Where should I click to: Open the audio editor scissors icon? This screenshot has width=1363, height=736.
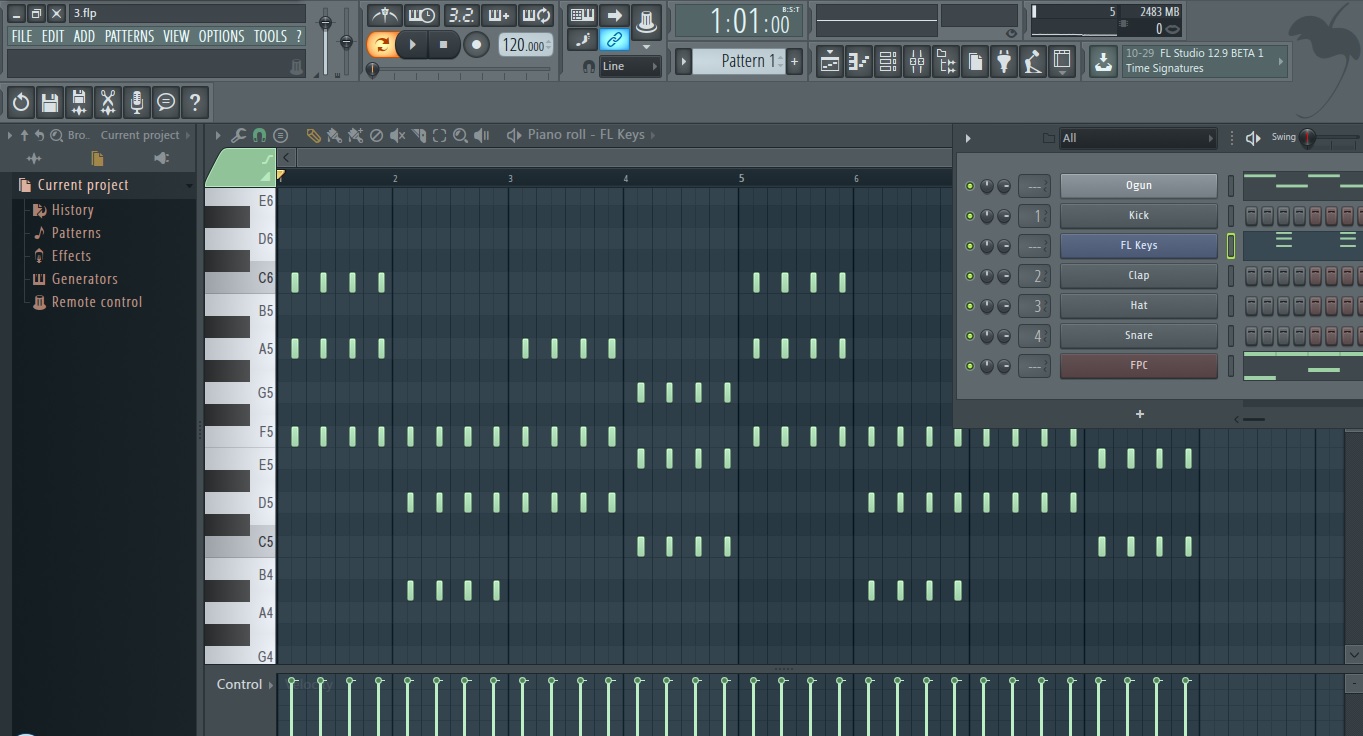[x=108, y=101]
